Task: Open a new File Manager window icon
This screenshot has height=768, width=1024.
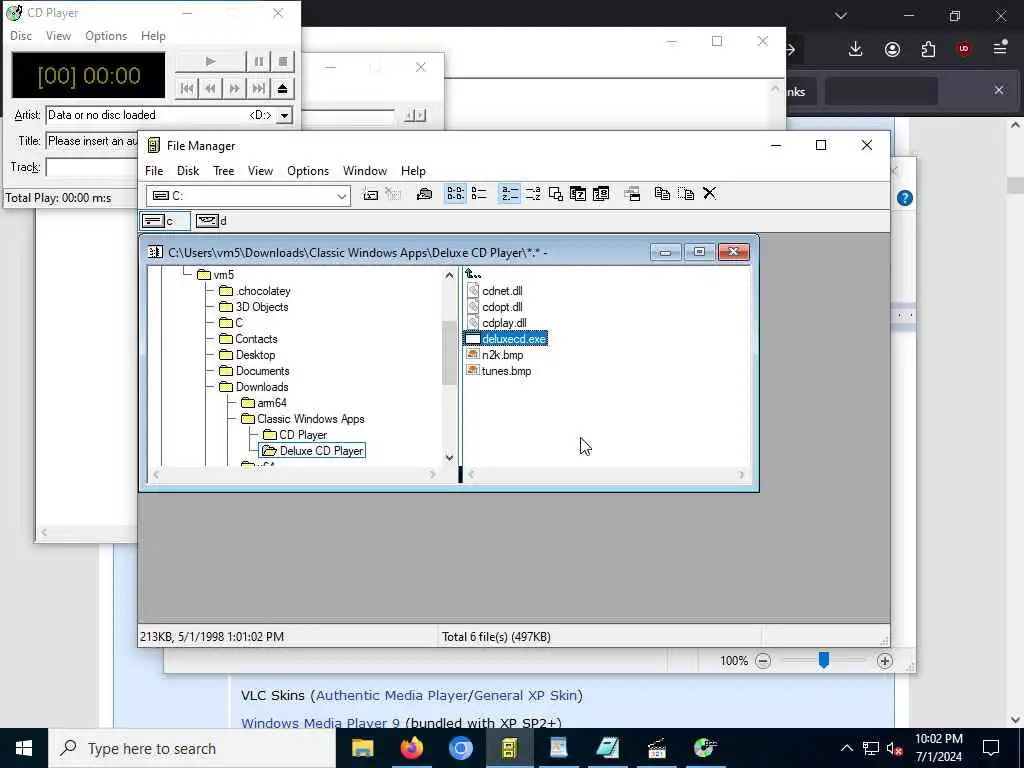Action: click(x=632, y=194)
